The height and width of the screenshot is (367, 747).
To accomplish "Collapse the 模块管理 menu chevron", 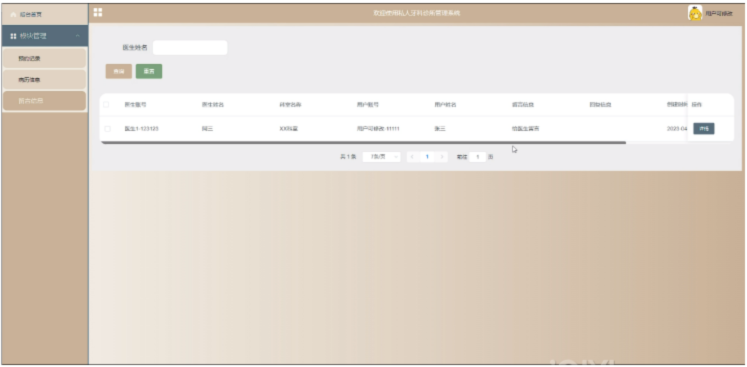I will coord(78,36).
